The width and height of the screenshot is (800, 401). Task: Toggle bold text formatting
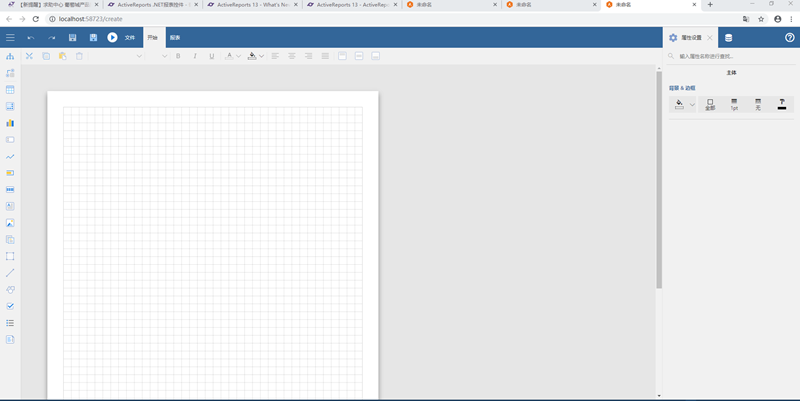click(x=178, y=56)
